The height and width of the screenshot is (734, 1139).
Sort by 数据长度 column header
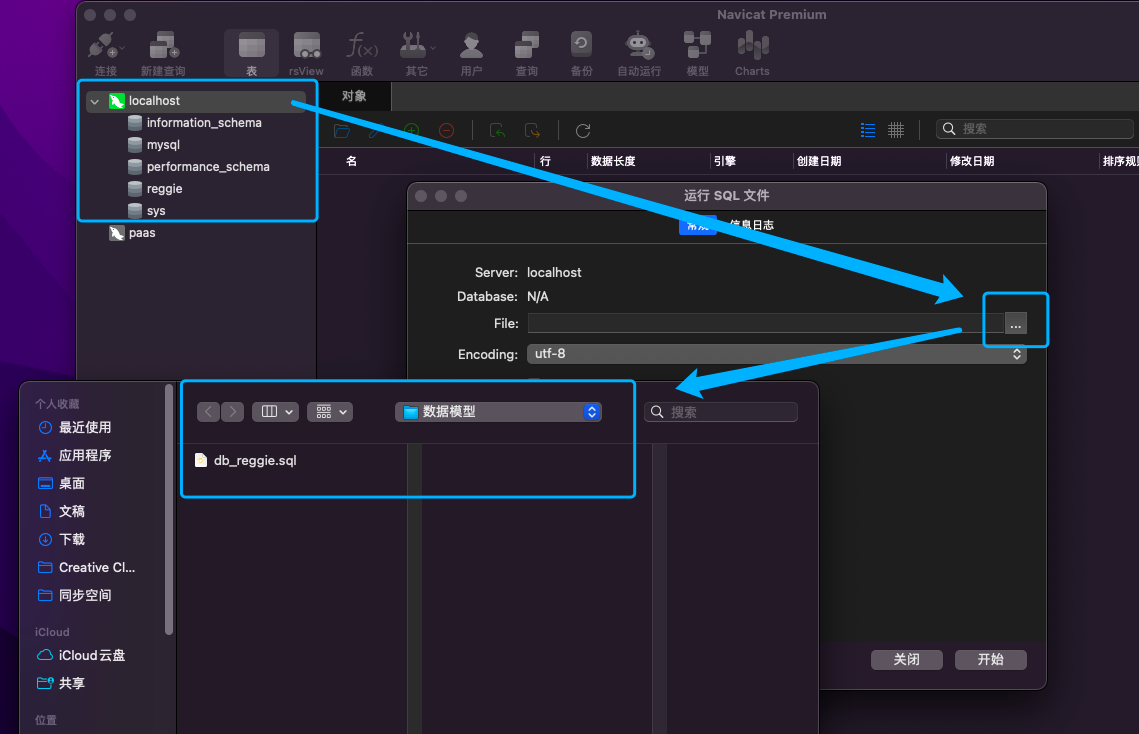pos(613,161)
